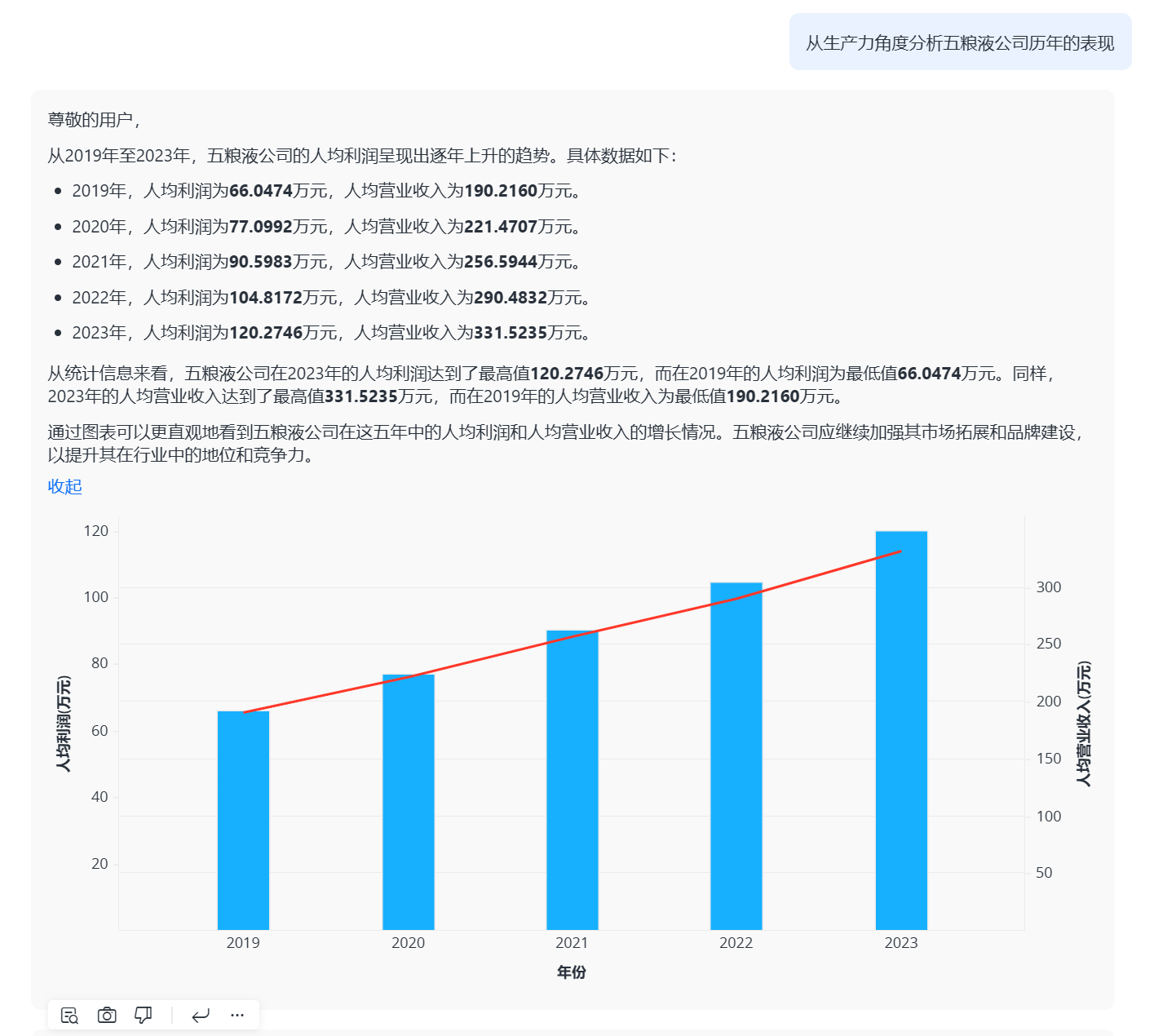Click the blue bar for 2019
Image resolution: width=1154 pixels, height=1036 pixels.
243,821
